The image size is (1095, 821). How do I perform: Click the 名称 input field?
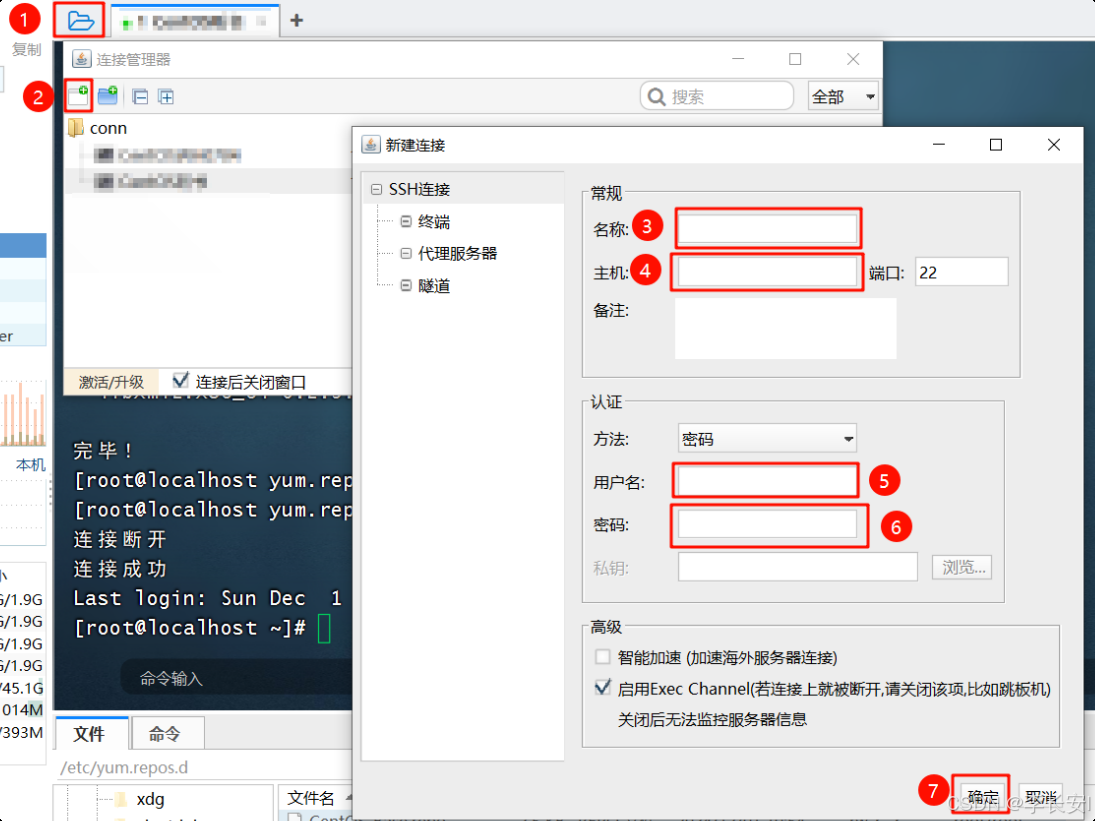(x=767, y=227)
